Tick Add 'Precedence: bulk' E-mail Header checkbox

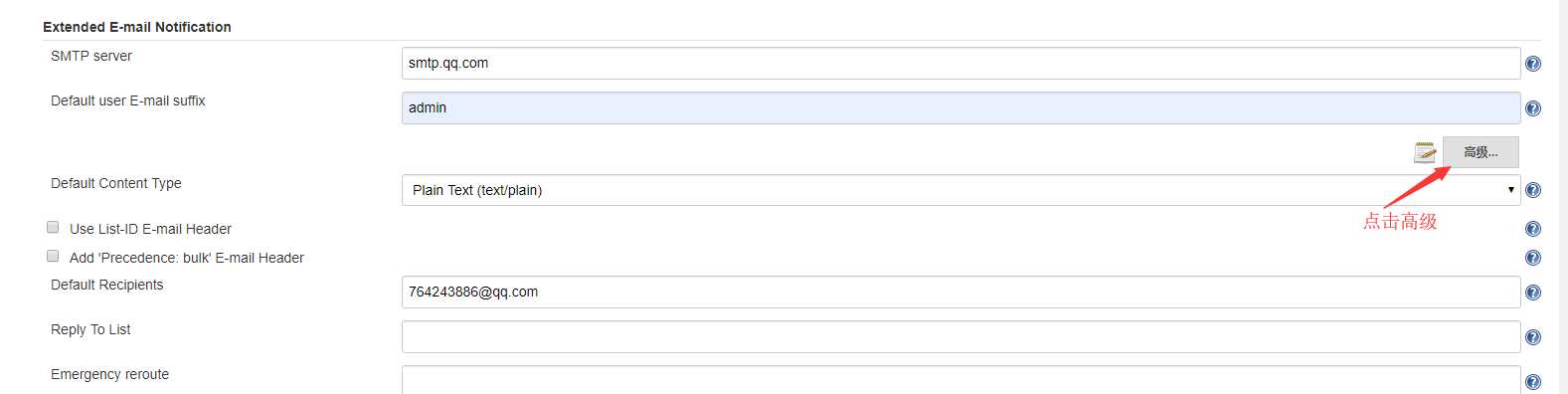pyautogui.click(x=53, y=256)
